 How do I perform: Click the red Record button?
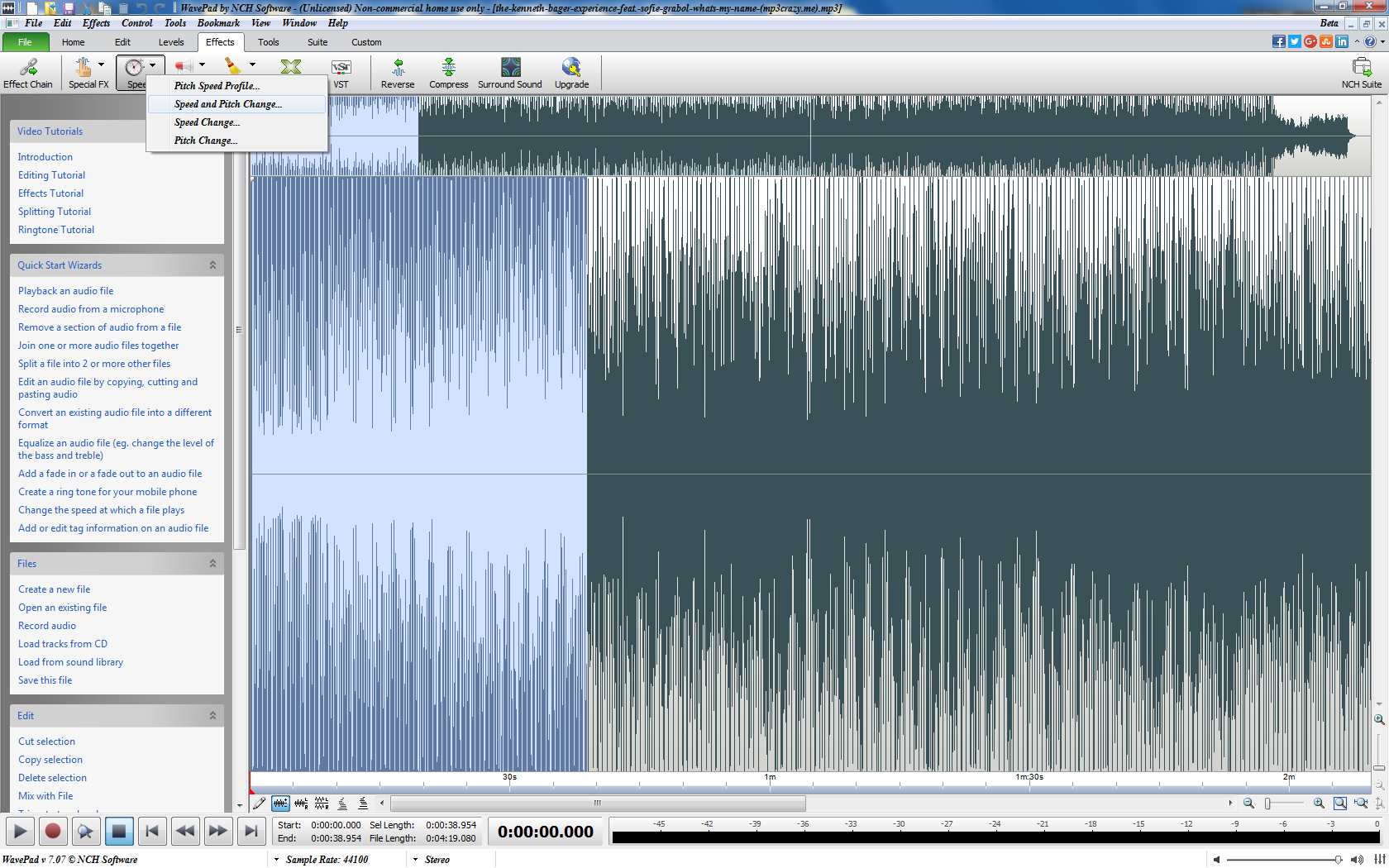coord(53,832)
